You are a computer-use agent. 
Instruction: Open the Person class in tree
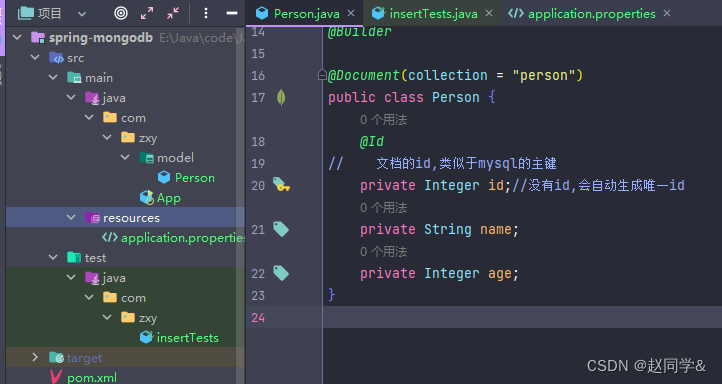coord(195,178)
